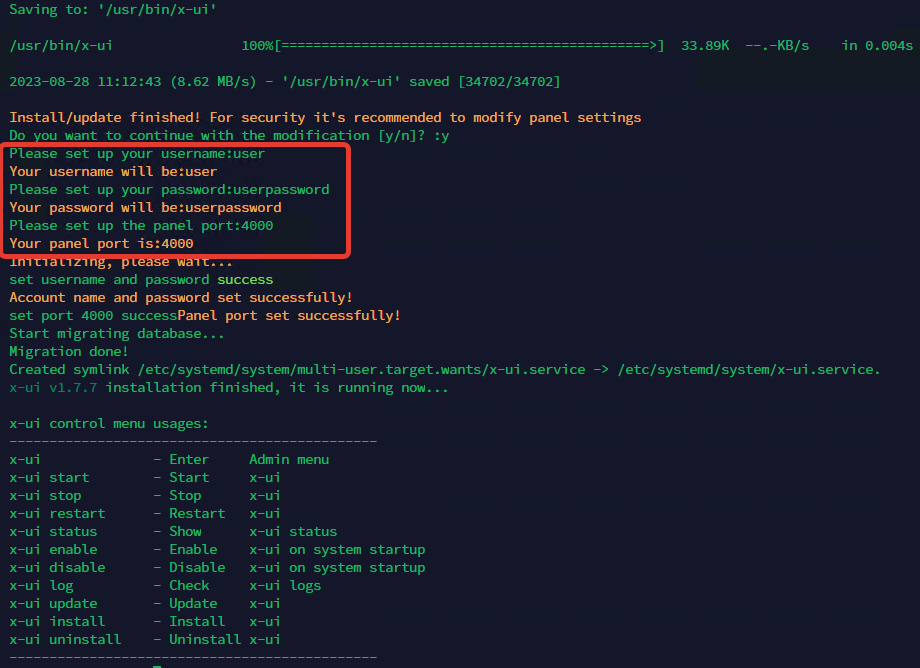The height and width of the screenshot is (668, 920).
Task: Click the "x-ui control menu usages:" heading
Action: [x=109, y=423]
